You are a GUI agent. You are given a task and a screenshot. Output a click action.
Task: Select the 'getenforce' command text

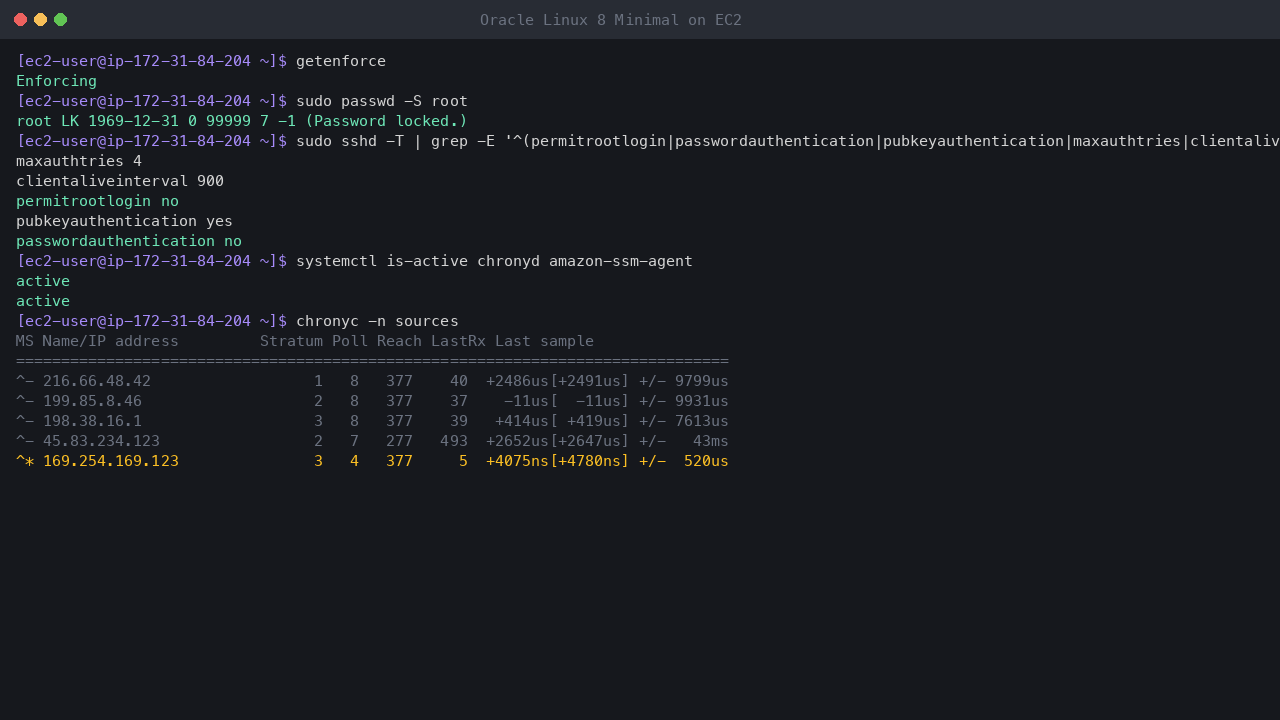click(341, 61)
